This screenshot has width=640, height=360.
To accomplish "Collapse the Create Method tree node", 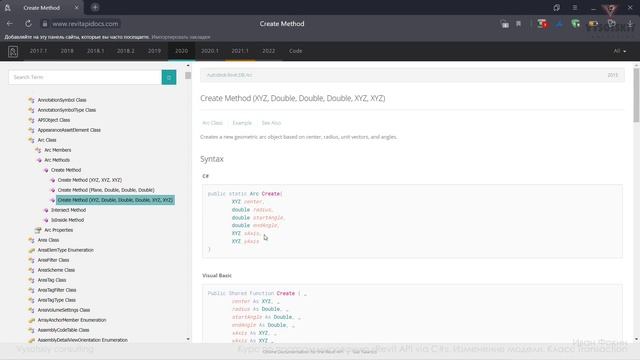I will point(66,170).
